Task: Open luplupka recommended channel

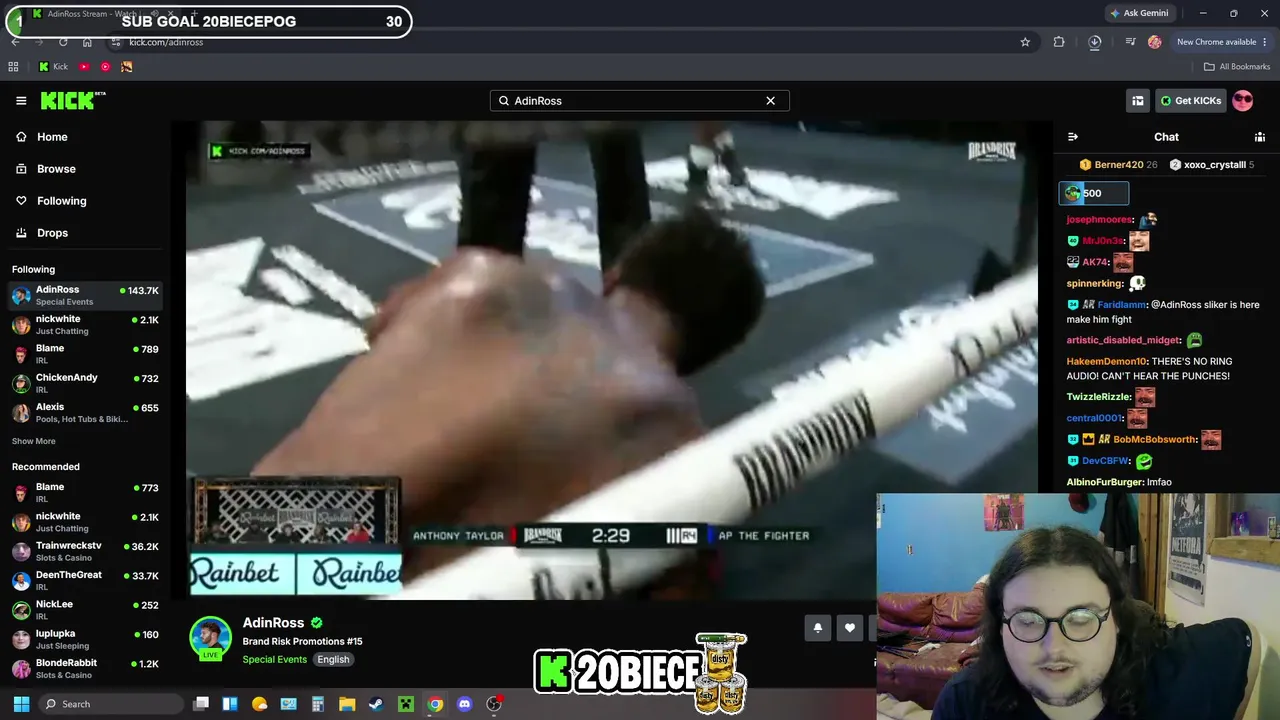Action: coord(85,639)
